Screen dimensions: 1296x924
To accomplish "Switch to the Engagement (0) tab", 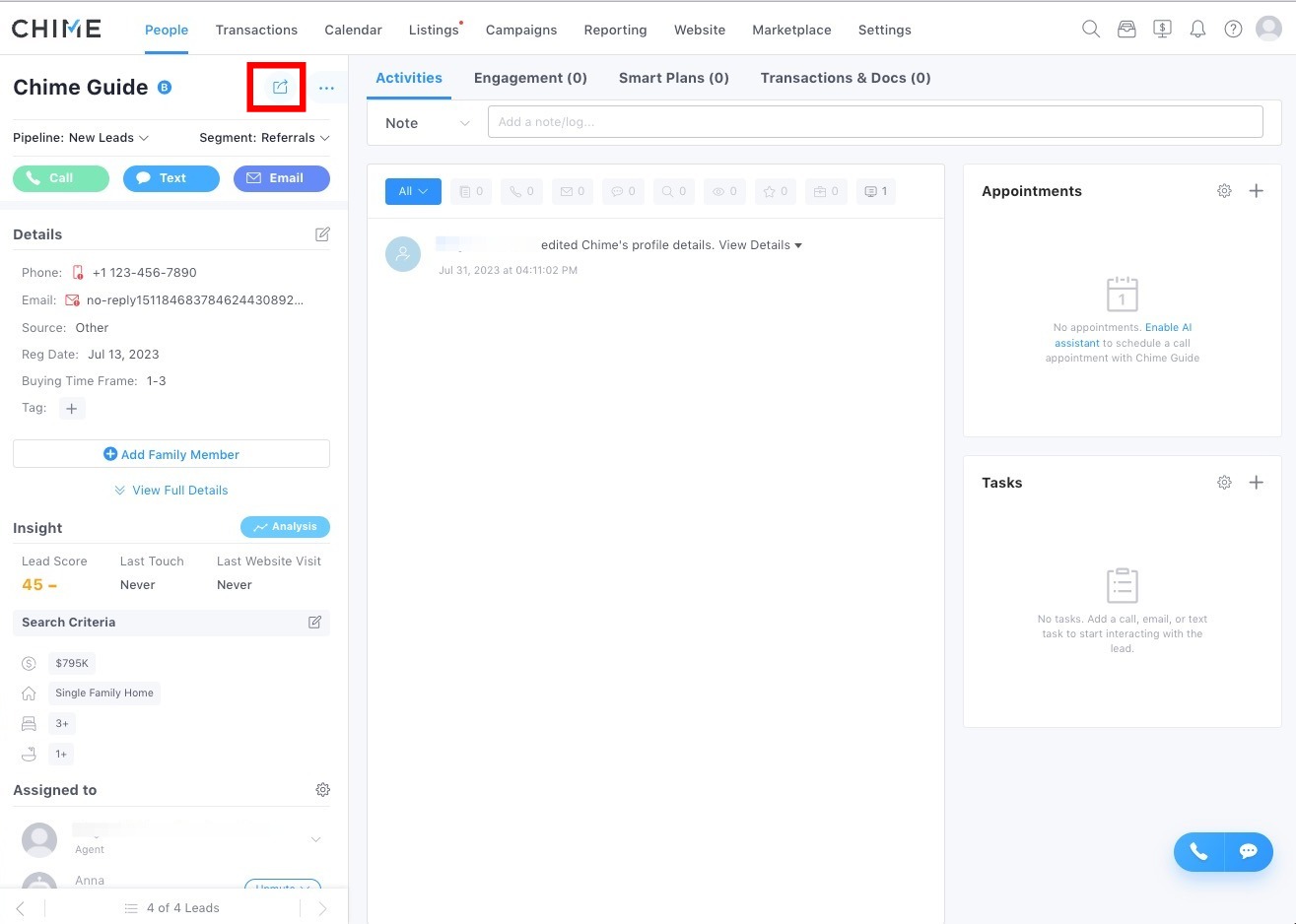I will (530, 78).
